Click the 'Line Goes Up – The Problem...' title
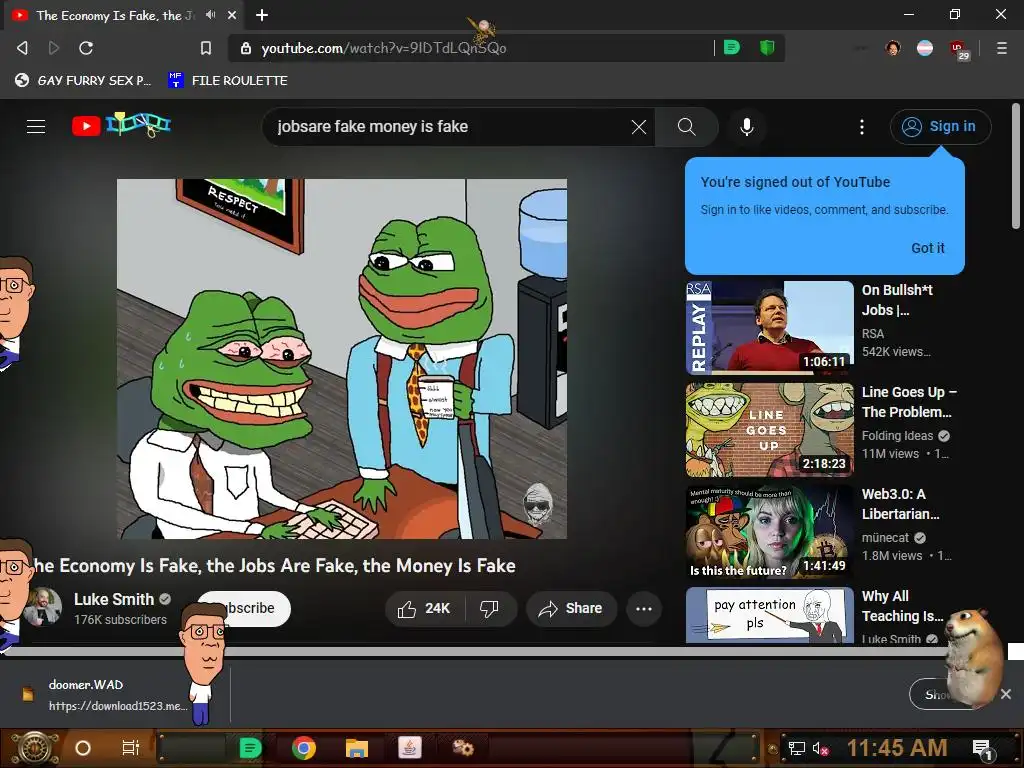1024x768 pixels. click(x=909, y=402)
